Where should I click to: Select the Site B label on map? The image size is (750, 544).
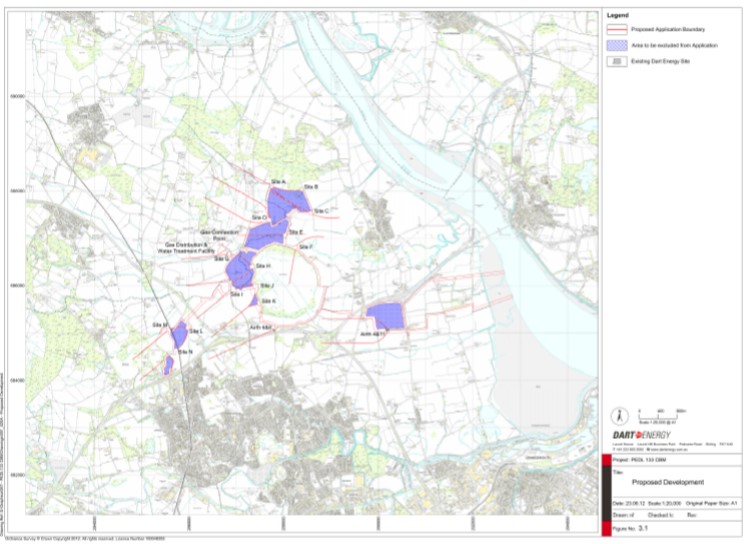click(309, 187)
